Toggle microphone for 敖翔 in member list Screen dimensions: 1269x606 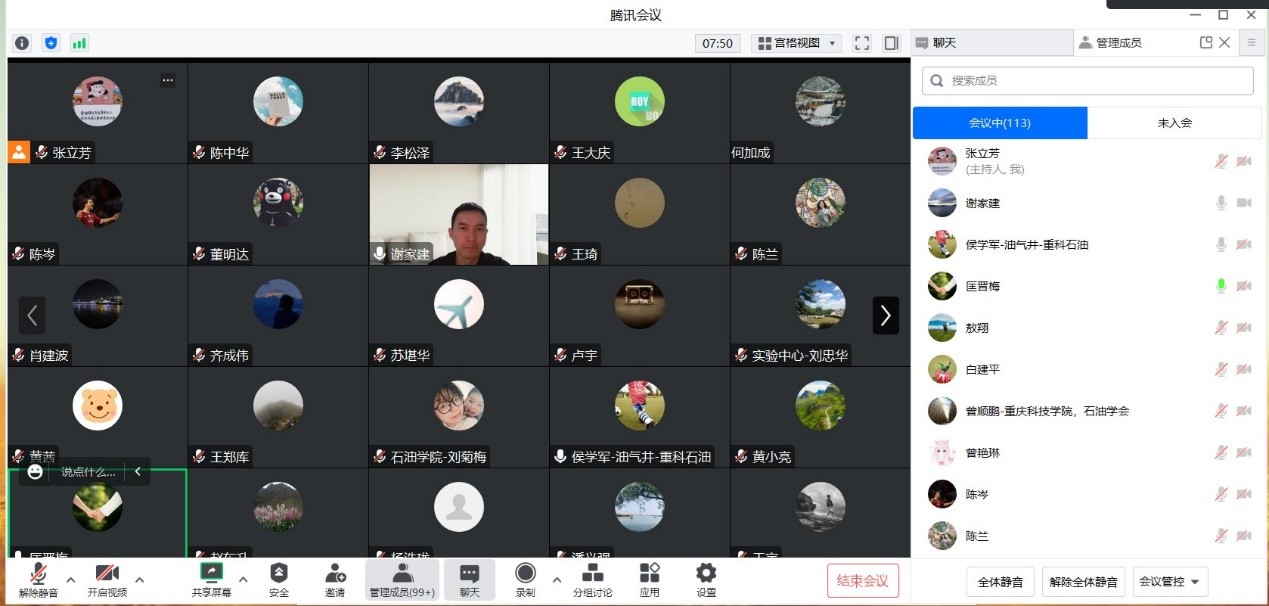point(1221,327)
